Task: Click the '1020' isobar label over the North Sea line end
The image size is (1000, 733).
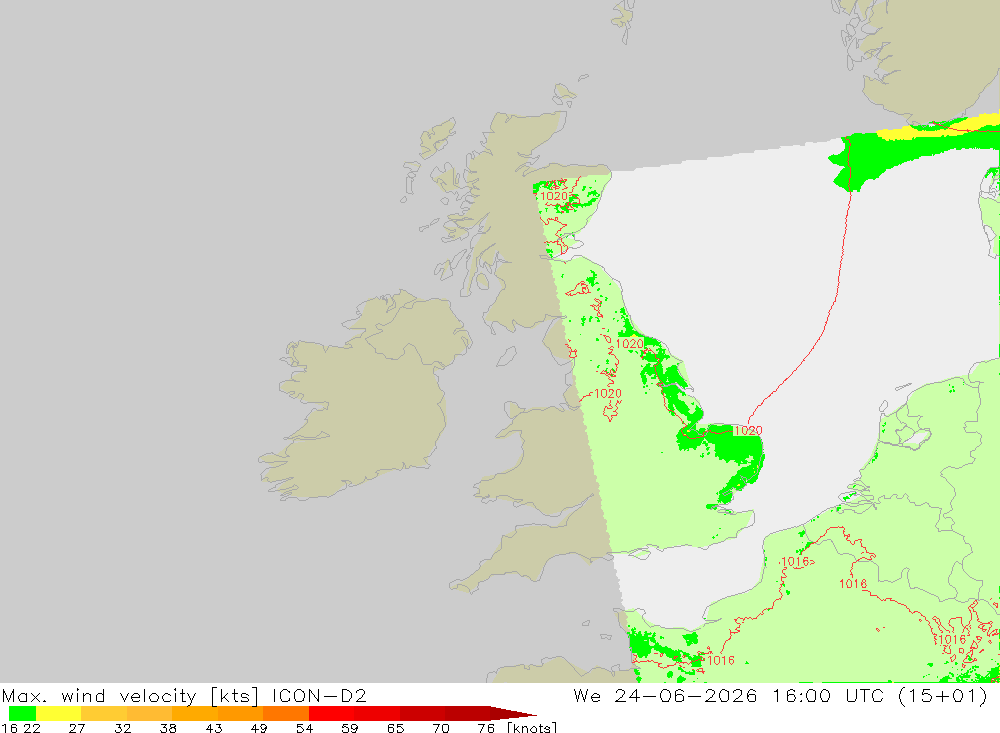Action: [748, 431]
